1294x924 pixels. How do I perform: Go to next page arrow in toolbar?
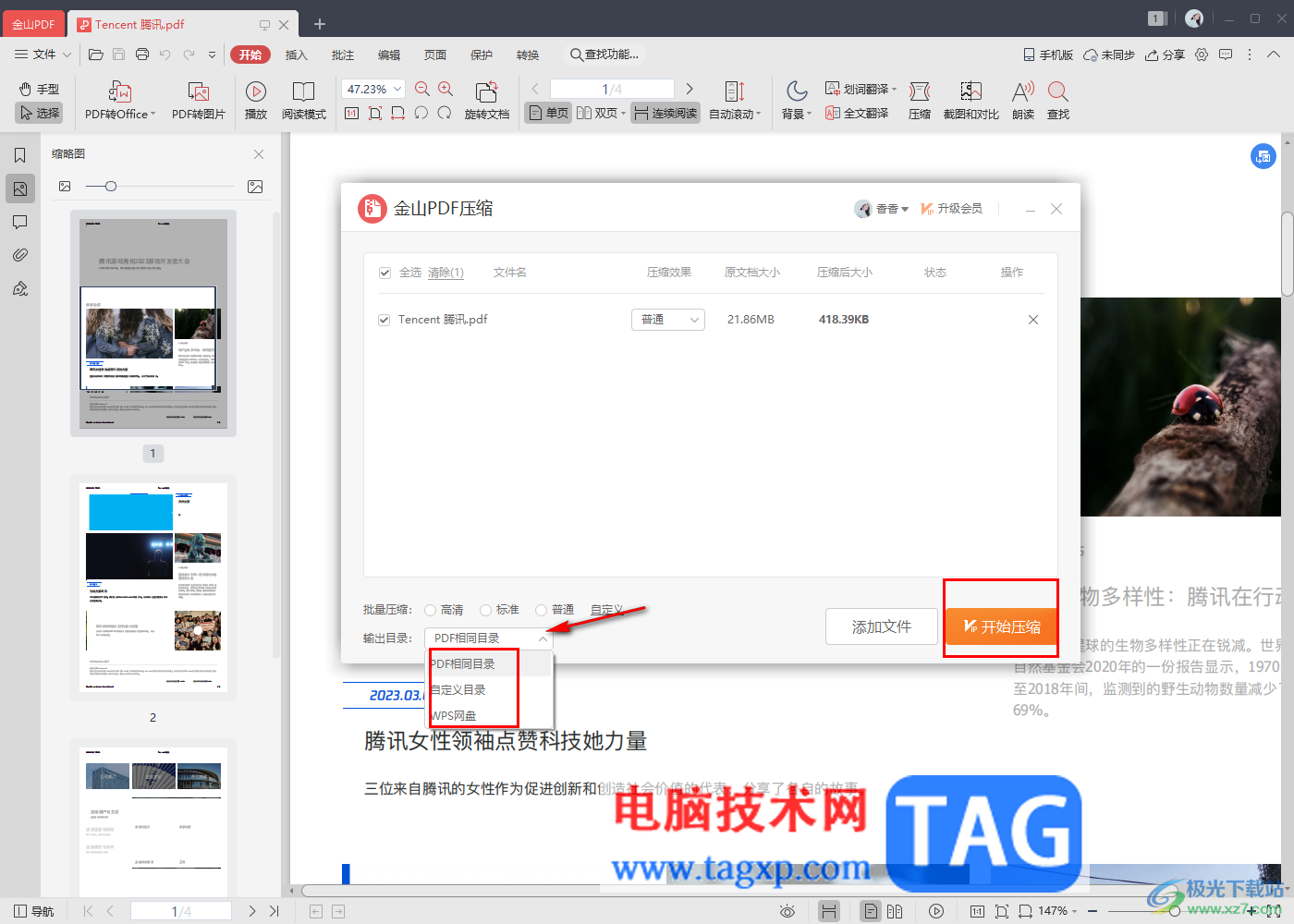(x=690, y=89)
